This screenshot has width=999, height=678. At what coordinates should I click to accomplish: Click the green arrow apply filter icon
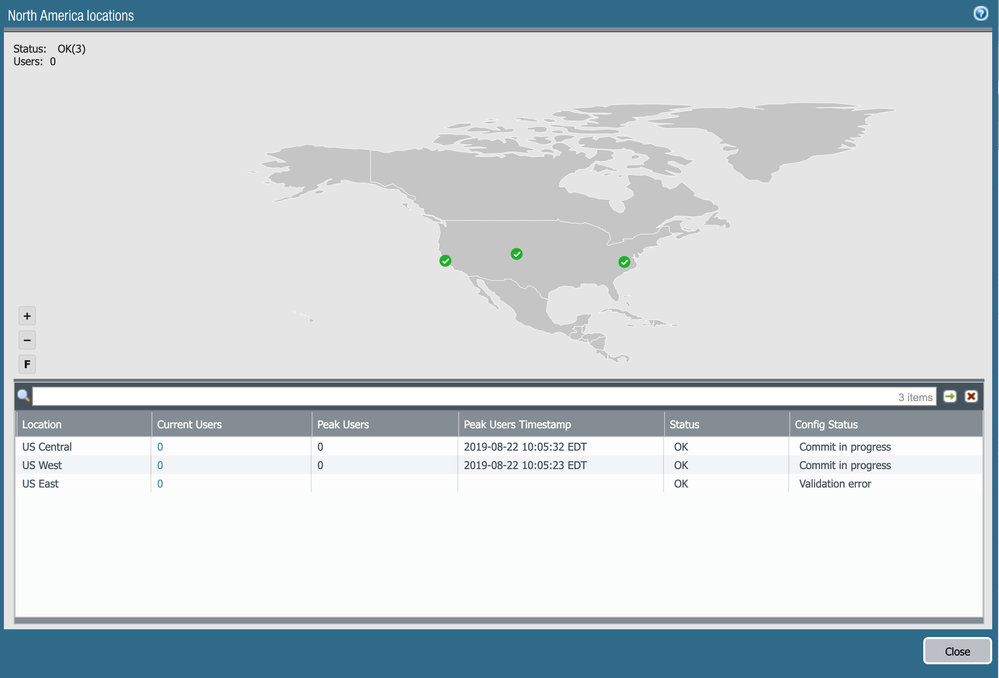pyautogui.click(x=950, y=397)
